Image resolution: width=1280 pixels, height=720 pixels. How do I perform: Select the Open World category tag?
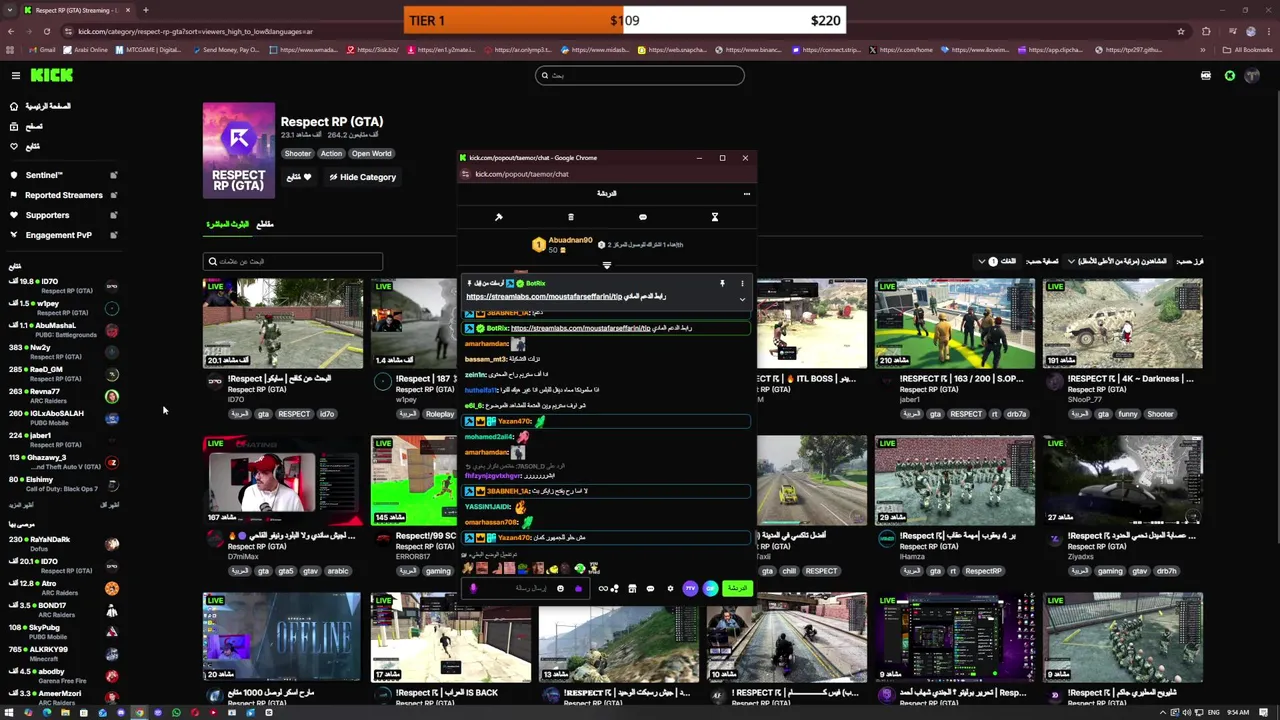371,153
